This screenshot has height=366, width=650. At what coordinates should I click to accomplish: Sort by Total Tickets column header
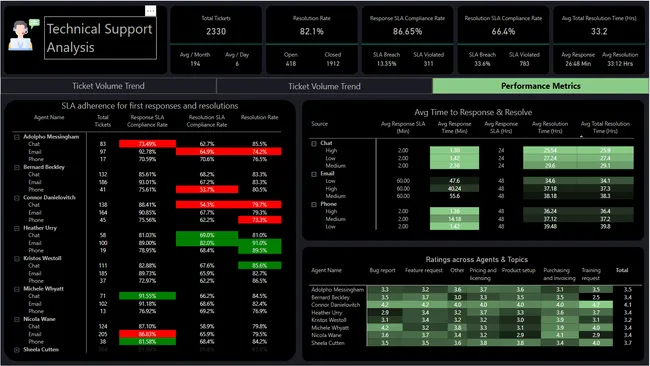point(102,121)
